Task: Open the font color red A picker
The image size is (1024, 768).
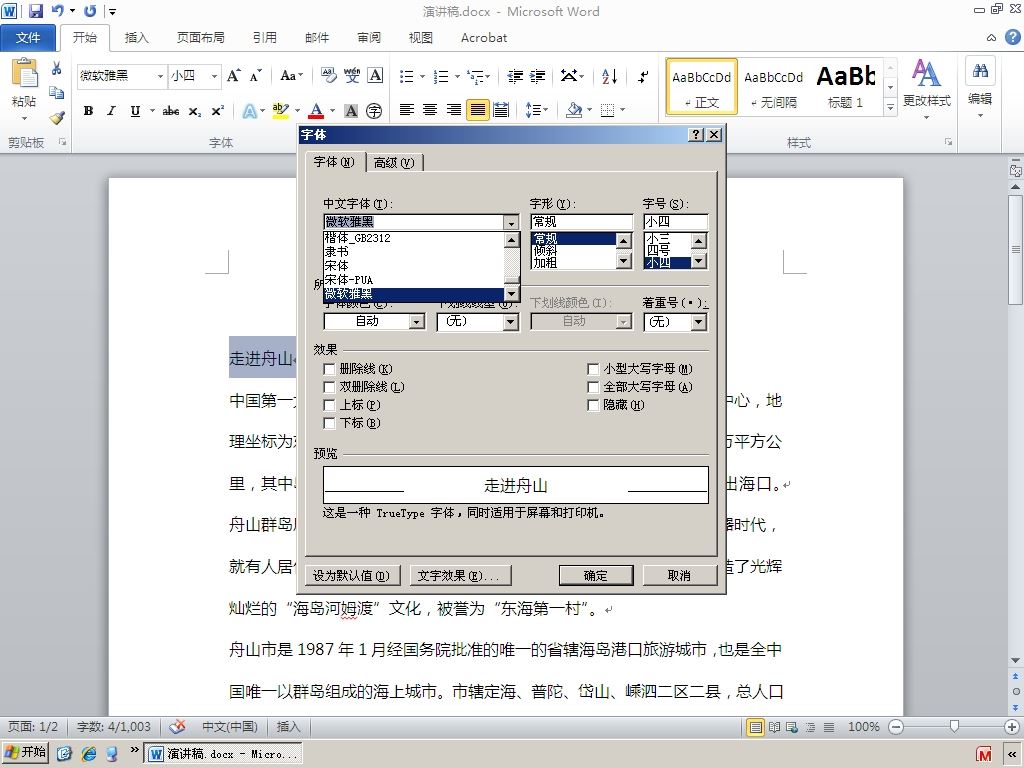Action: (x=316, y=111)
